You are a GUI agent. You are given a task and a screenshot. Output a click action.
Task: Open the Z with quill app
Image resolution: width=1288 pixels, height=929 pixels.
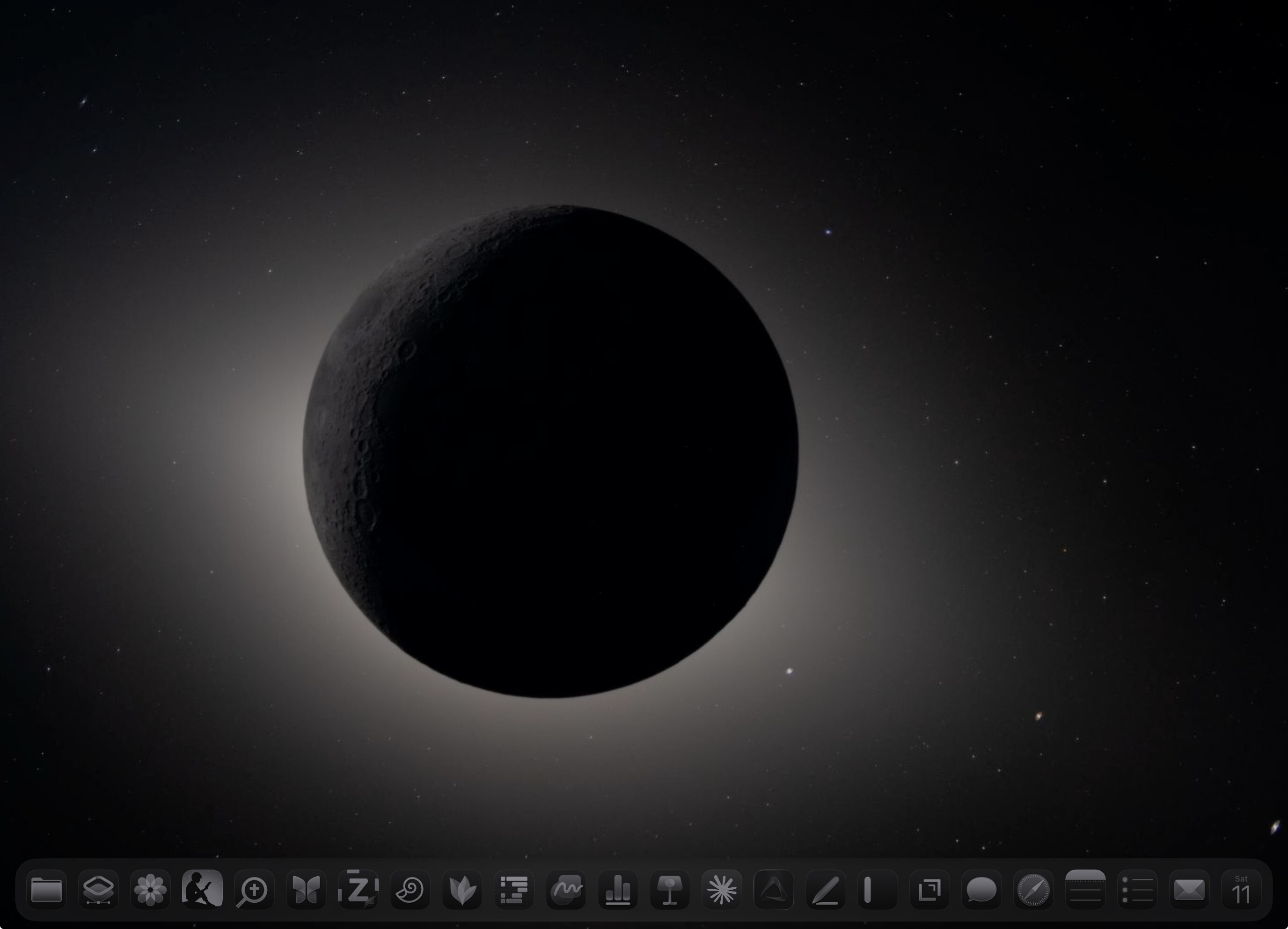tap(358, 890)
